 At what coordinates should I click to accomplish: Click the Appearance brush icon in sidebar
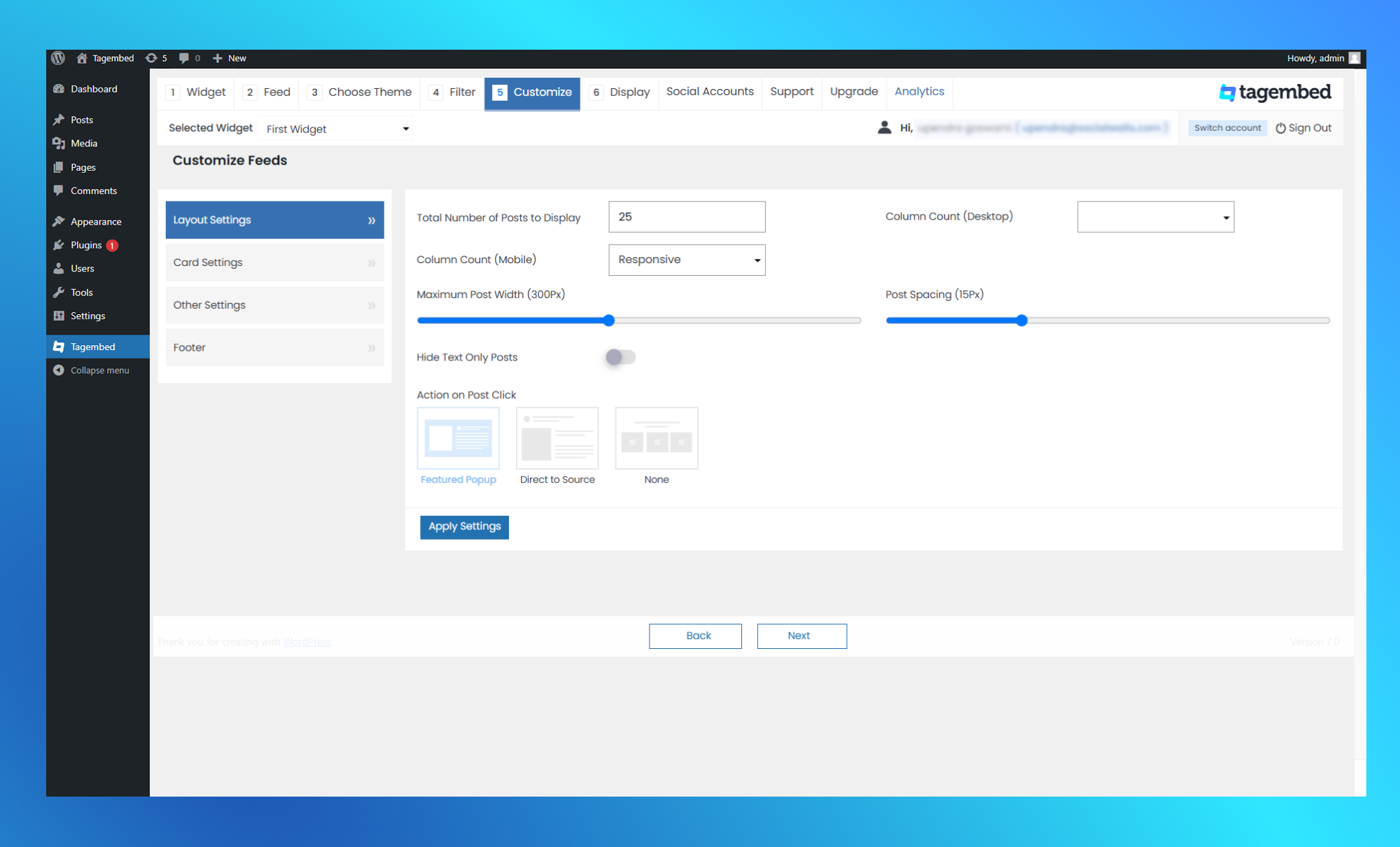[x=59, y=221]
